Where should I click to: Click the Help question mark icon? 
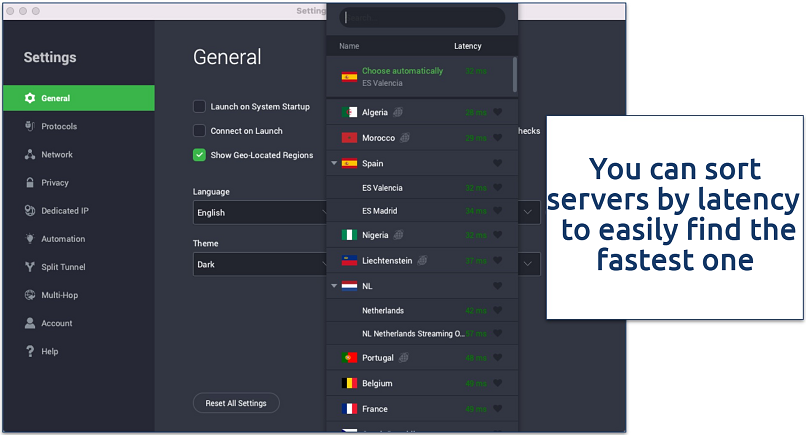[x=30, y=351]
